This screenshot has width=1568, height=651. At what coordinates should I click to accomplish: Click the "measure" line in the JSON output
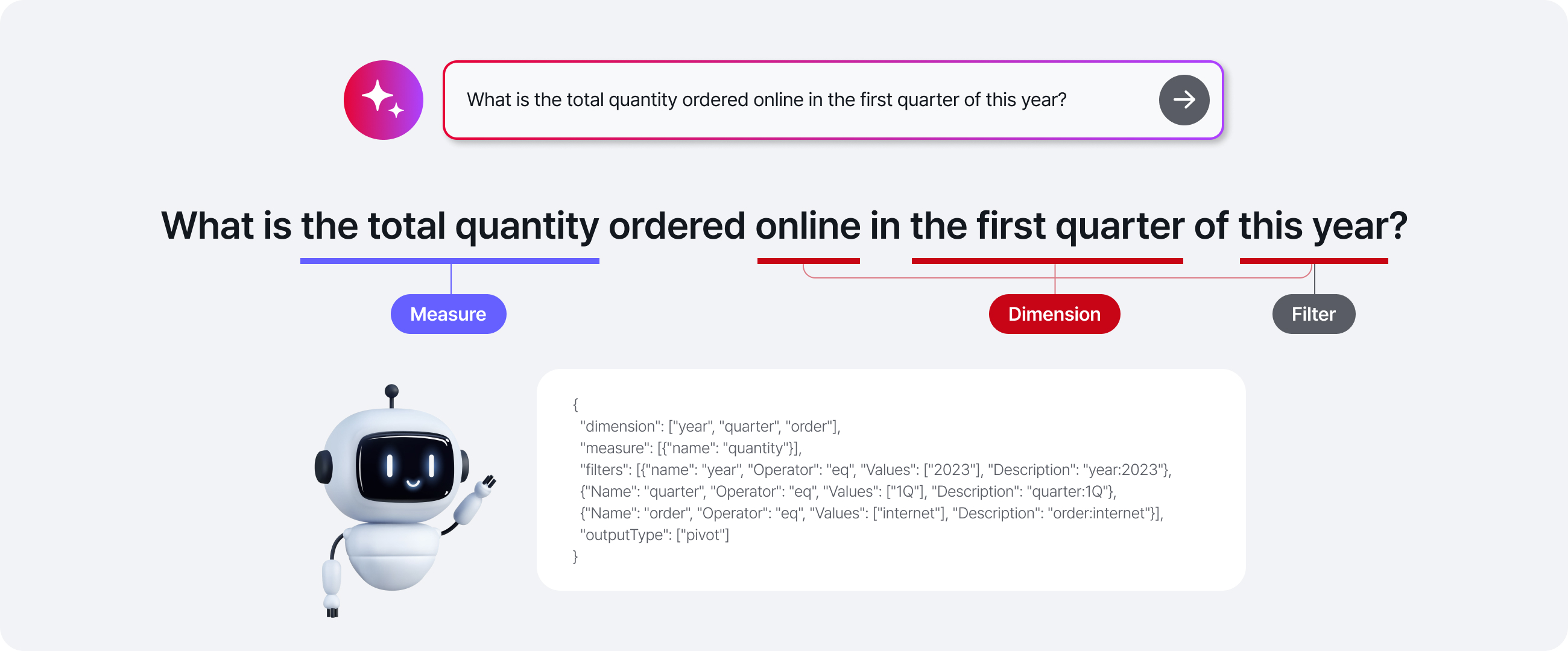(691, 448)
